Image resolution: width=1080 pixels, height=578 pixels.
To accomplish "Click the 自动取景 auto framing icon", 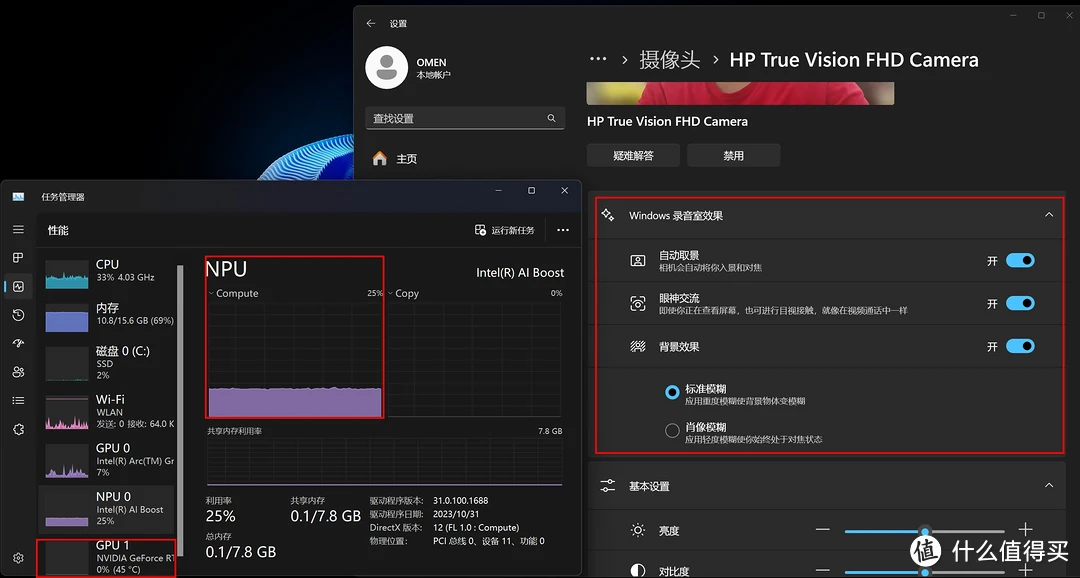I will point(638,260).
